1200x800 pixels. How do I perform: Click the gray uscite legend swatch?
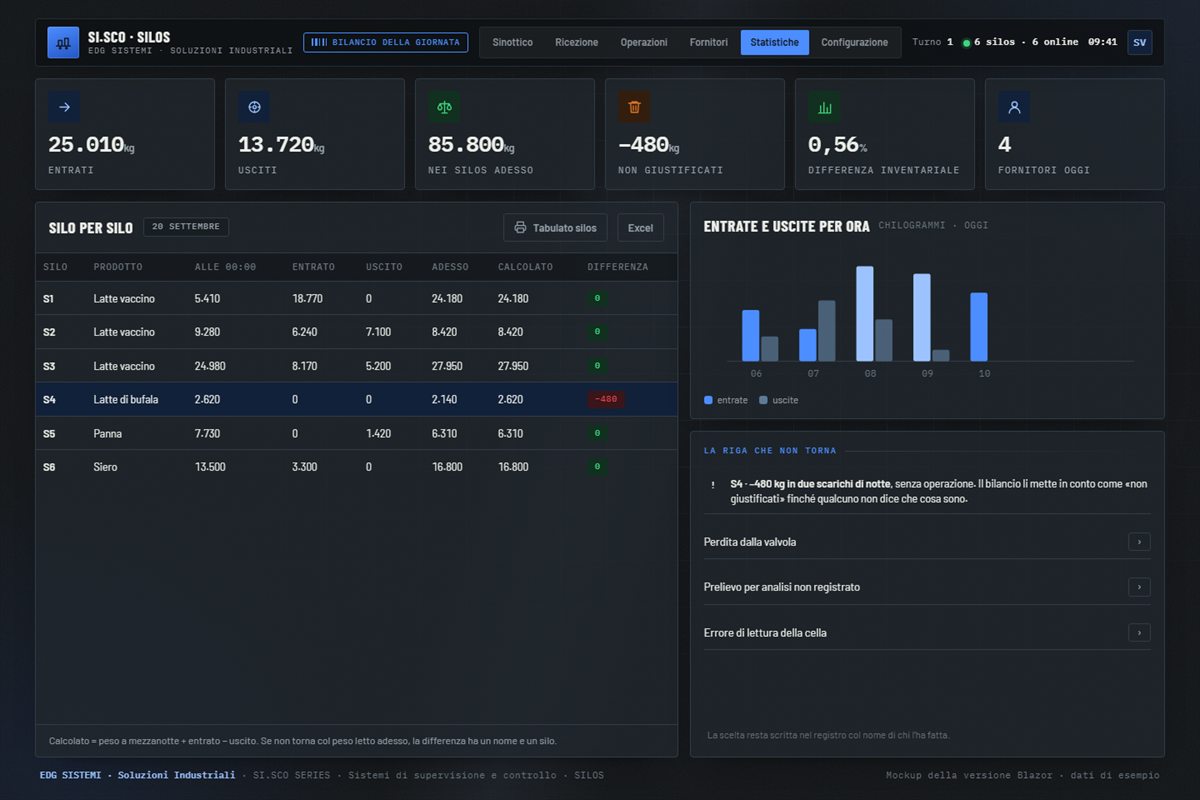764,400
